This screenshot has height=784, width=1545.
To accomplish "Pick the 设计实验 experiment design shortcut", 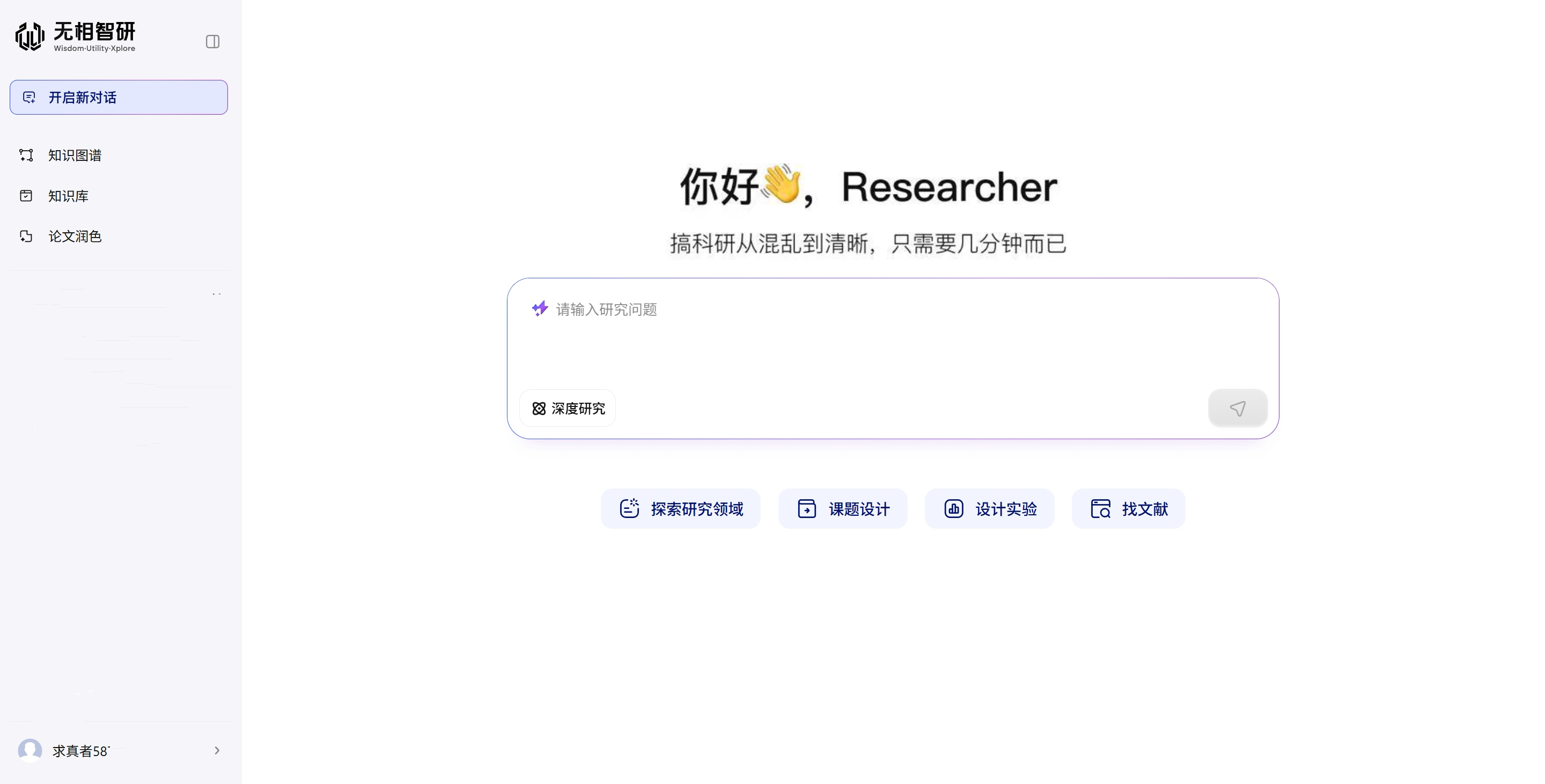I will [989, 509].
